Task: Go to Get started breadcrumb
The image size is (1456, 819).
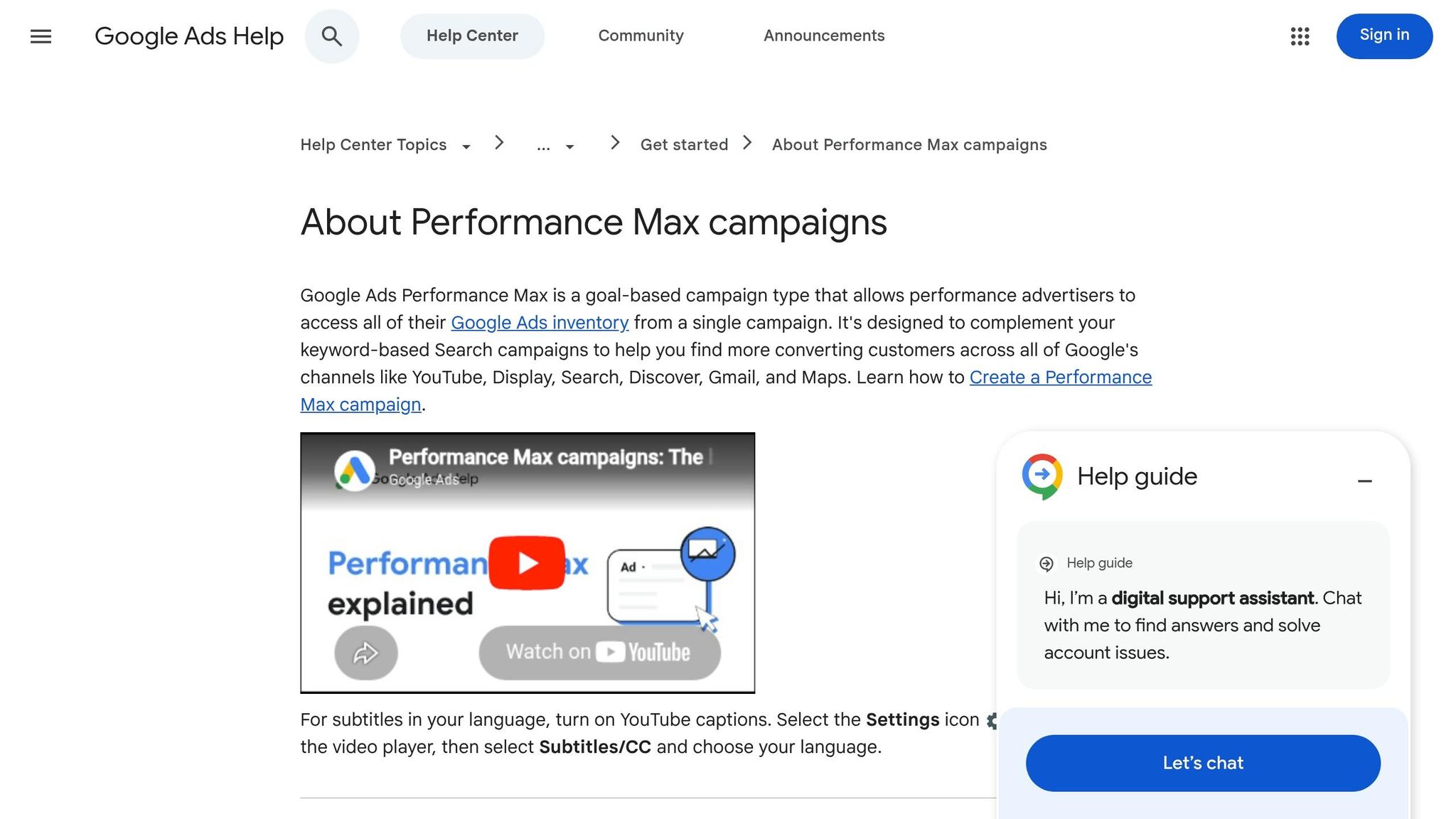Action: coord(684,145)
